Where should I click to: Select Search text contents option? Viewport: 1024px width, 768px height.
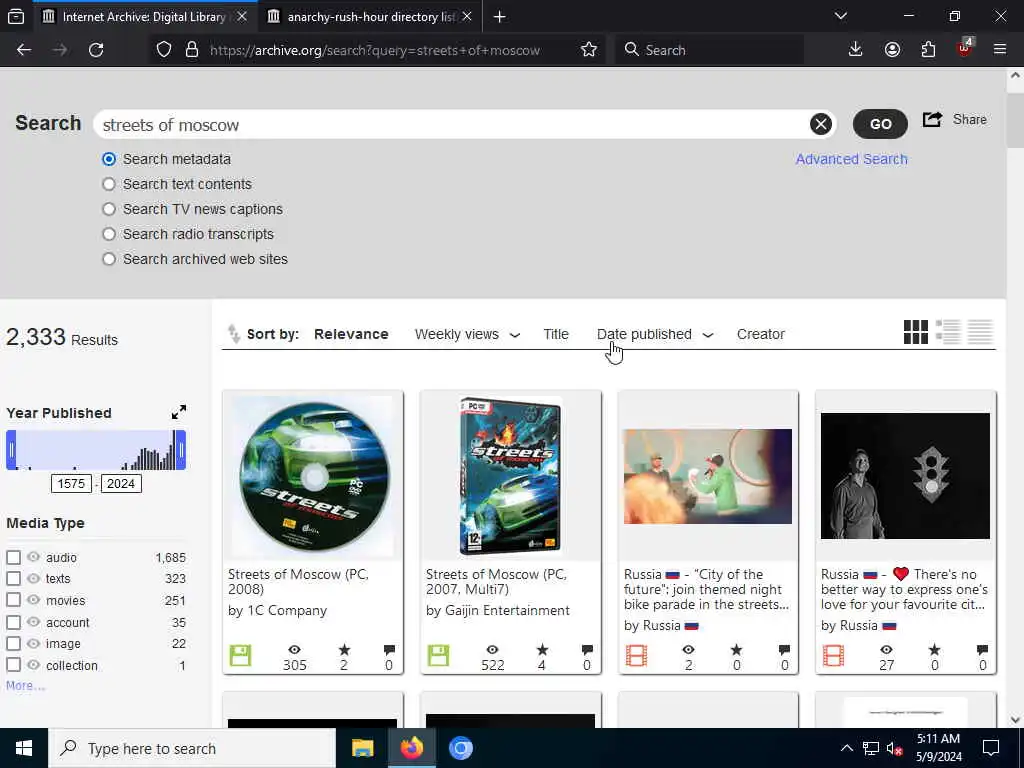pyautogui.click(x=109, y=184)
